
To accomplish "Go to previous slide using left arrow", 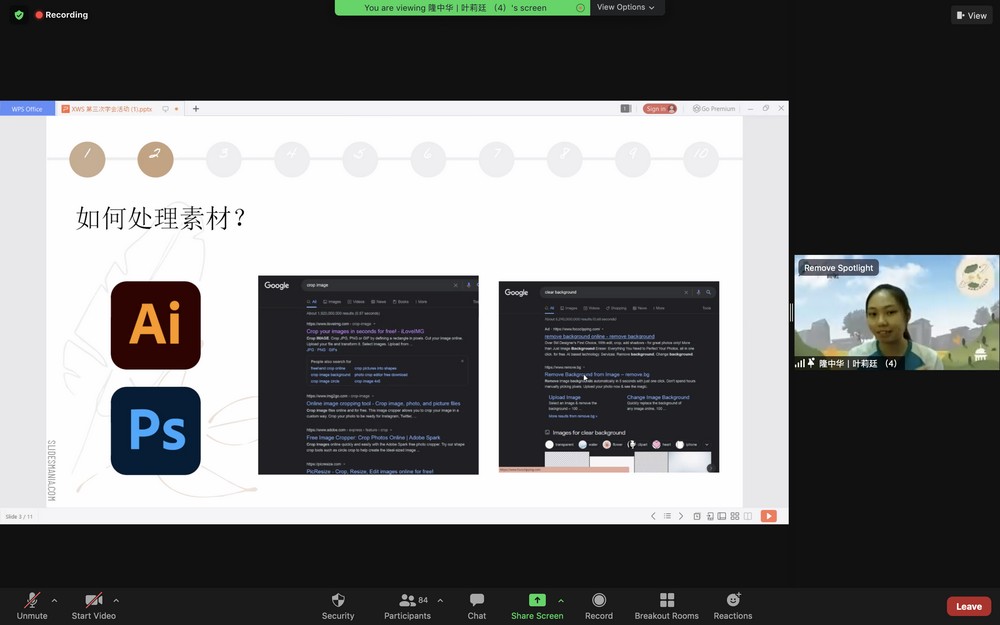I will (653, 516).
